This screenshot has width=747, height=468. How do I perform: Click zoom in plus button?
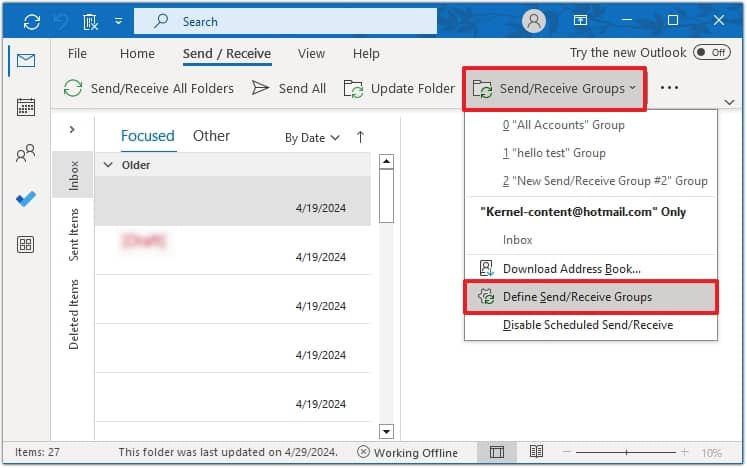684,452
